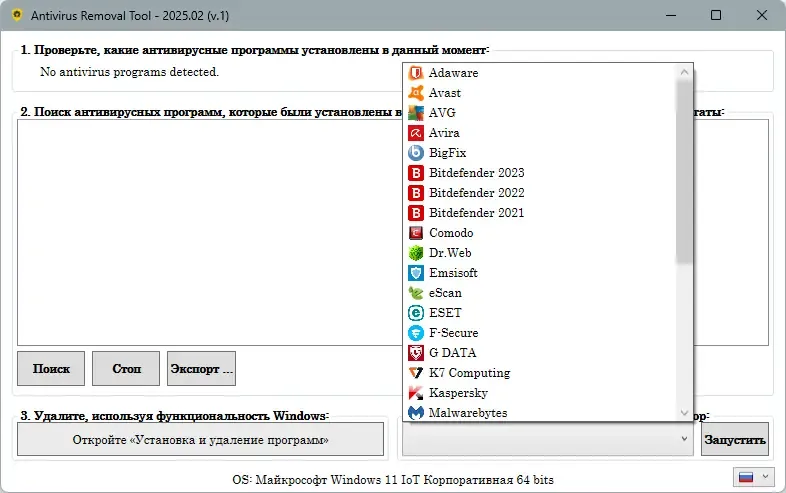The image size is (786, 493).
Task: Click the Экспорт ... button
Action: [x=202, y=369]
